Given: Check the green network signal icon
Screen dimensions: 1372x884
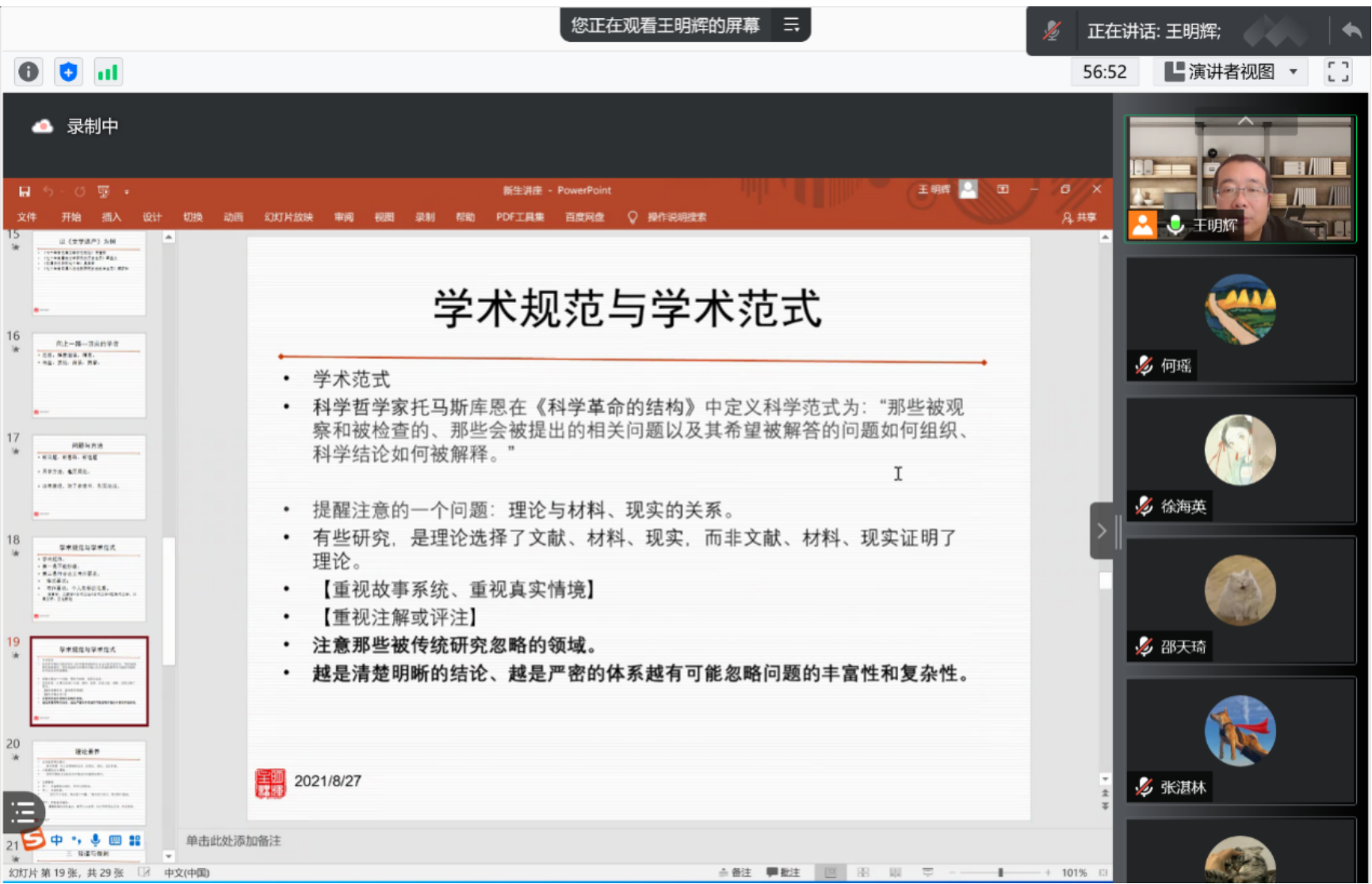Looking at the screenshot, I should pos(107,72).
